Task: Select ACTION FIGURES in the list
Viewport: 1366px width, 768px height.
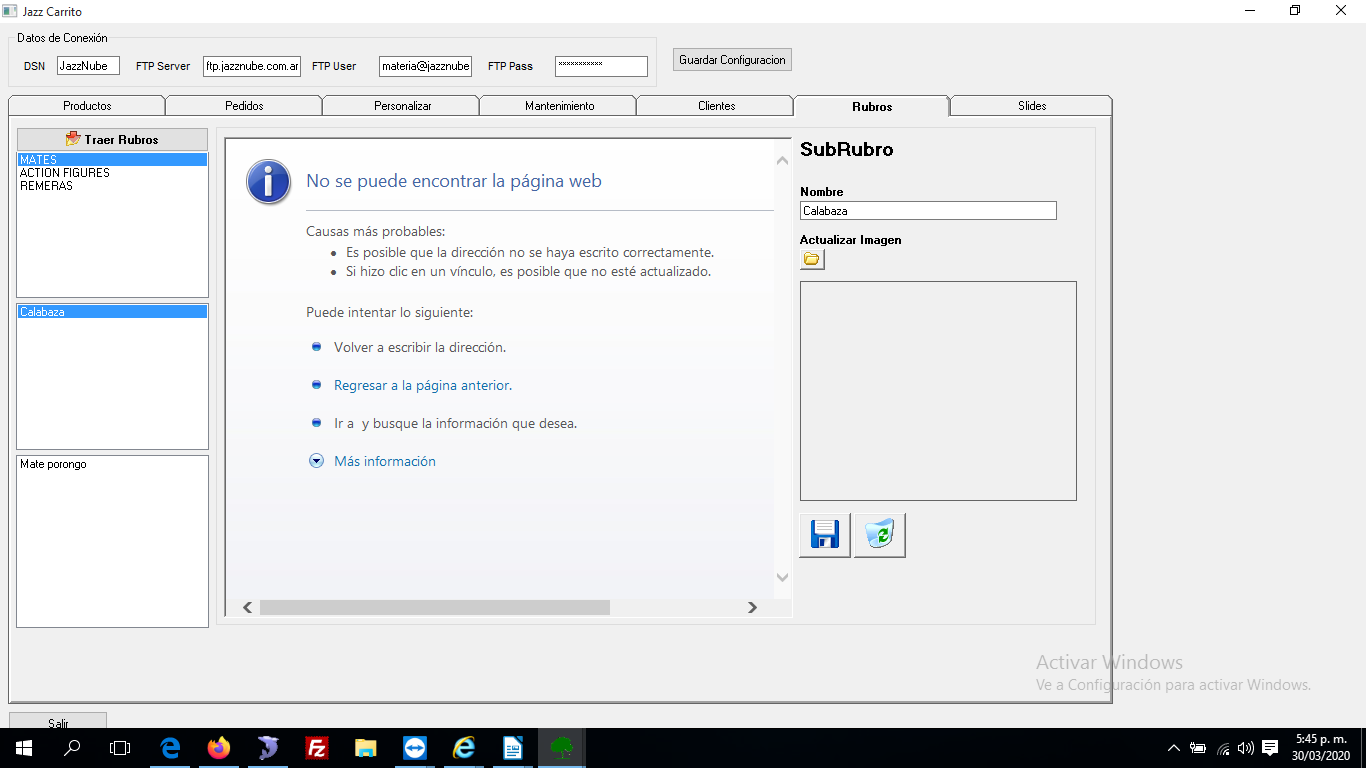Action: (112, 173)
